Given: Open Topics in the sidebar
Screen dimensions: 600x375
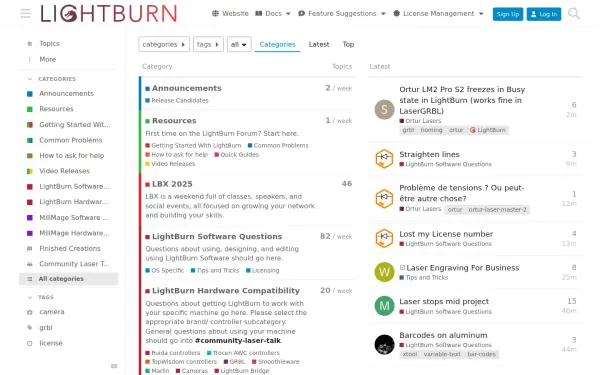Looking at the screenshot, I should [x=49, y=44].
